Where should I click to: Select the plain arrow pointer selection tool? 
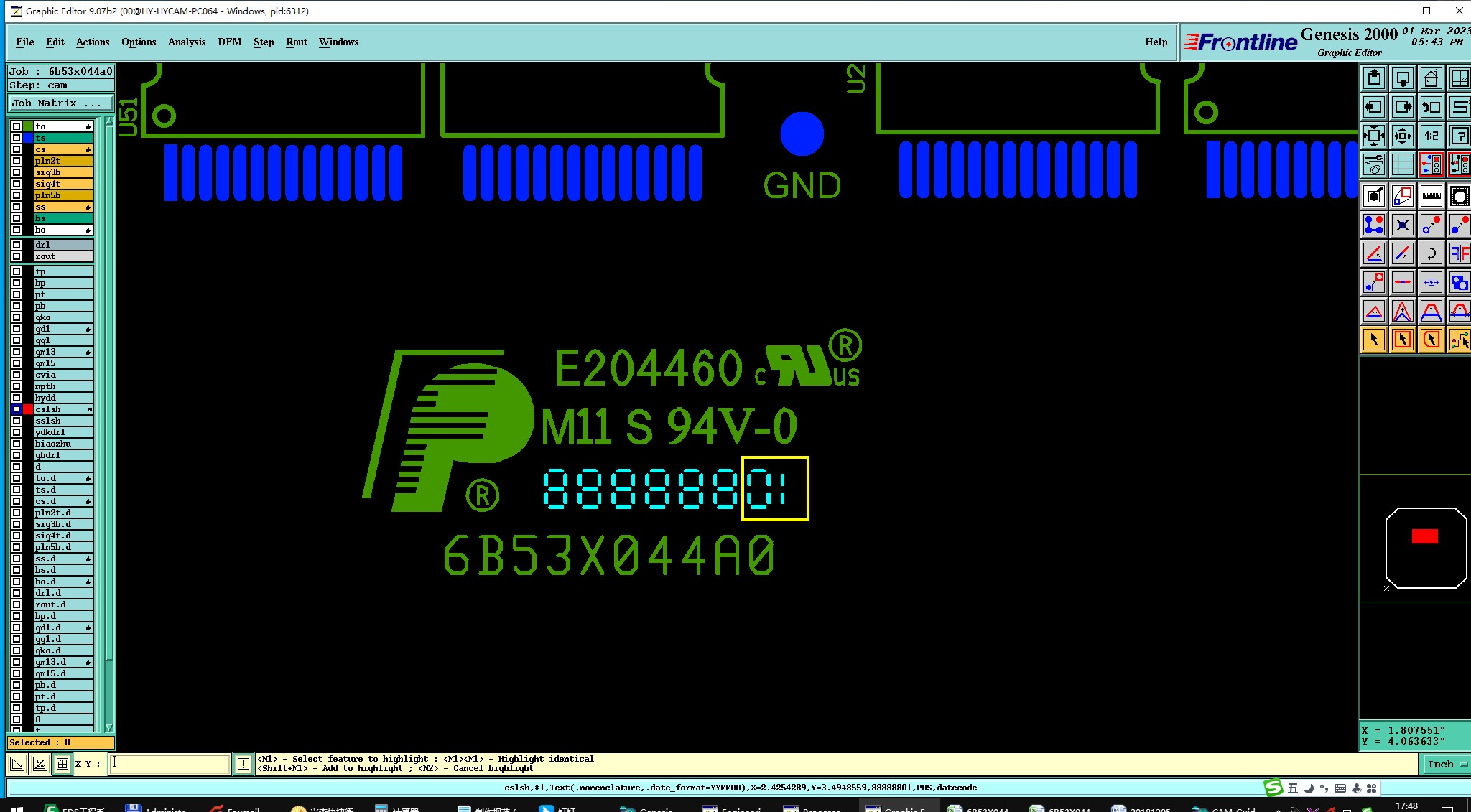[1373, 340]
